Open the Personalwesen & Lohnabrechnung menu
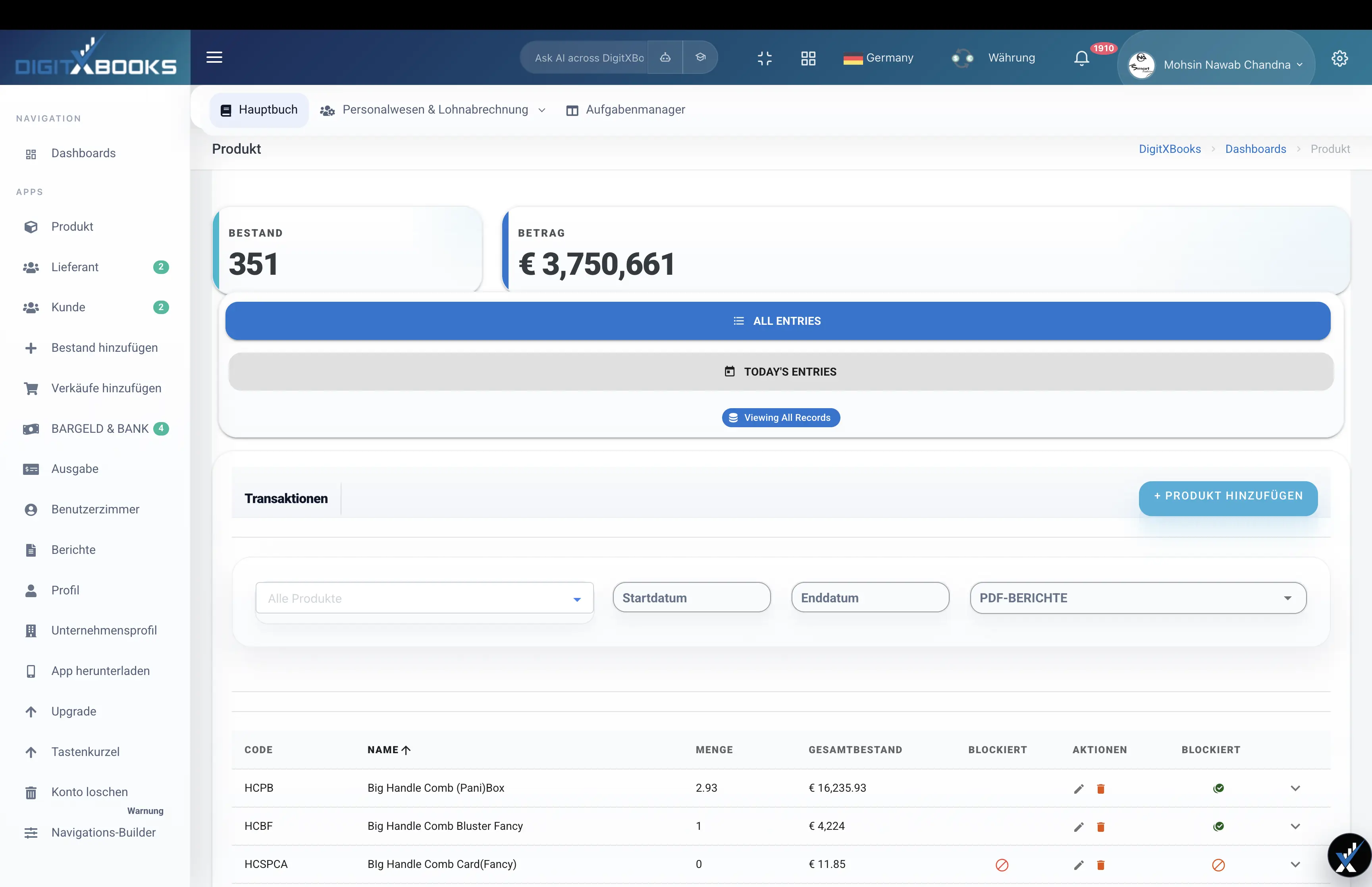This screenshot has height=887, width=1372. click(x=435, y=110)
